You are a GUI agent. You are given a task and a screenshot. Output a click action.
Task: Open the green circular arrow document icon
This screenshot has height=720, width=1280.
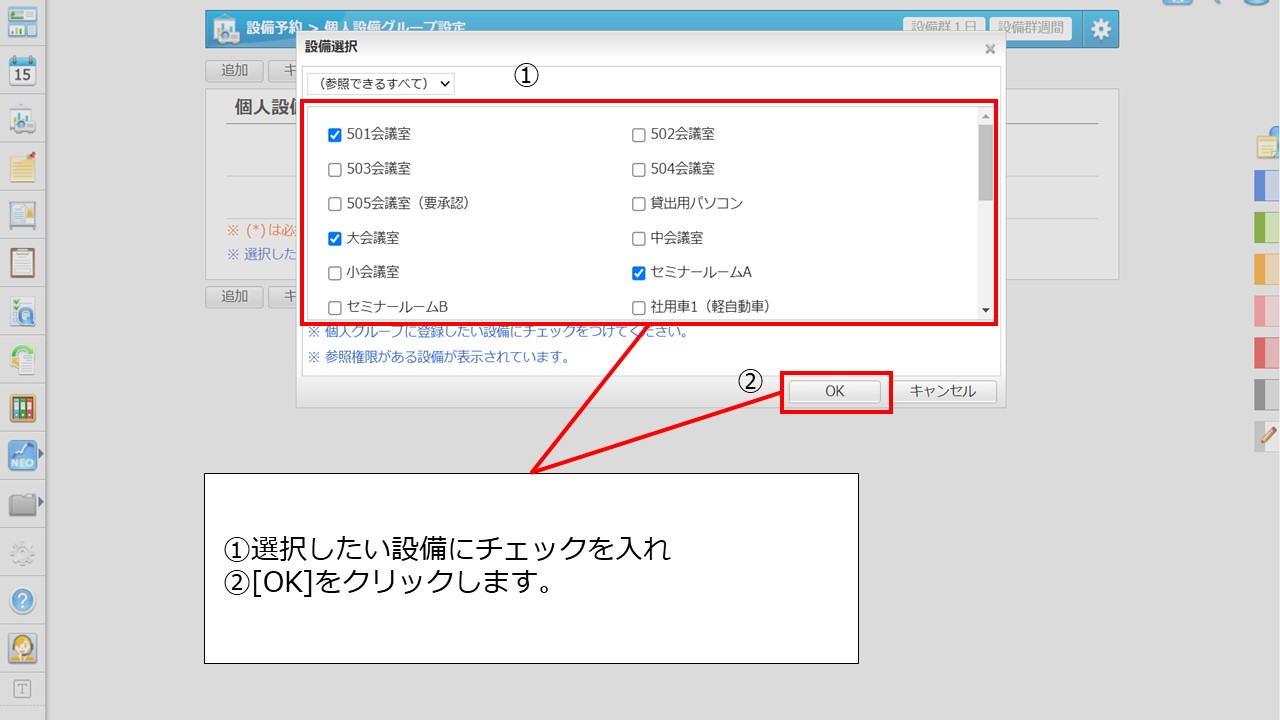tap(22, 359)
